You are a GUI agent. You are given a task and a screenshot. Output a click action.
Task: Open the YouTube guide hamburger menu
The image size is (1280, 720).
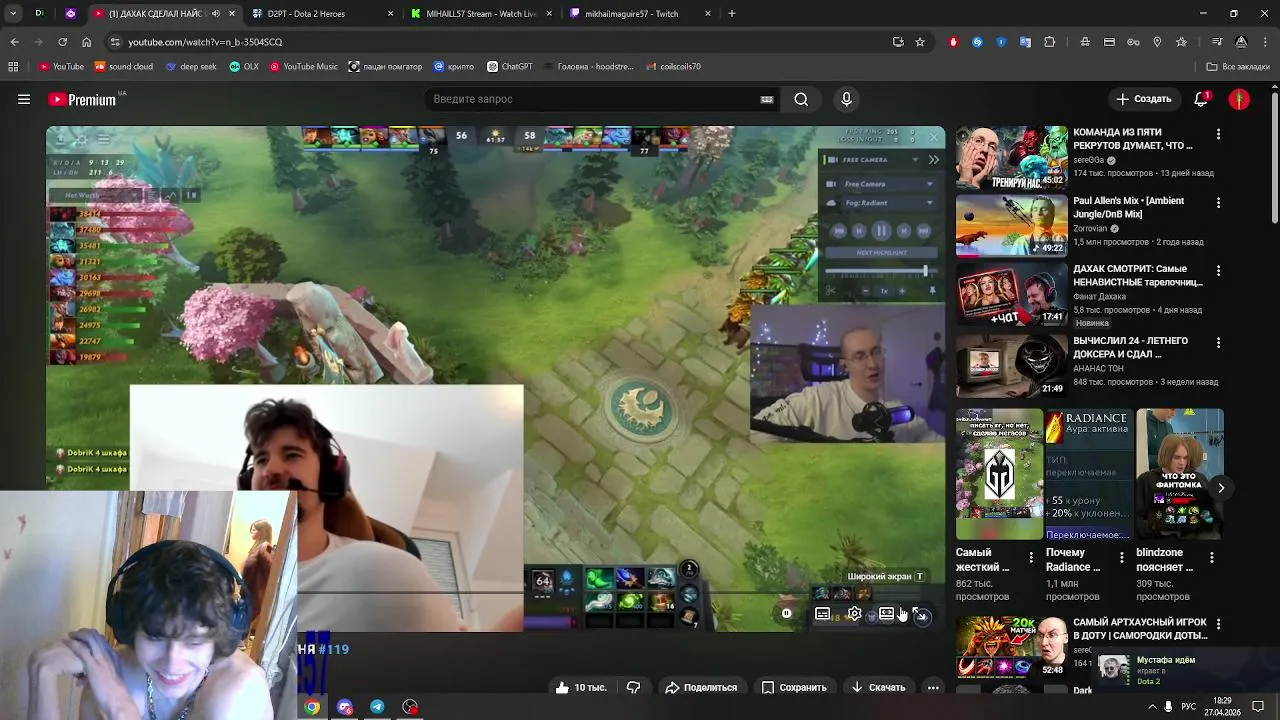tap(24, 99)
